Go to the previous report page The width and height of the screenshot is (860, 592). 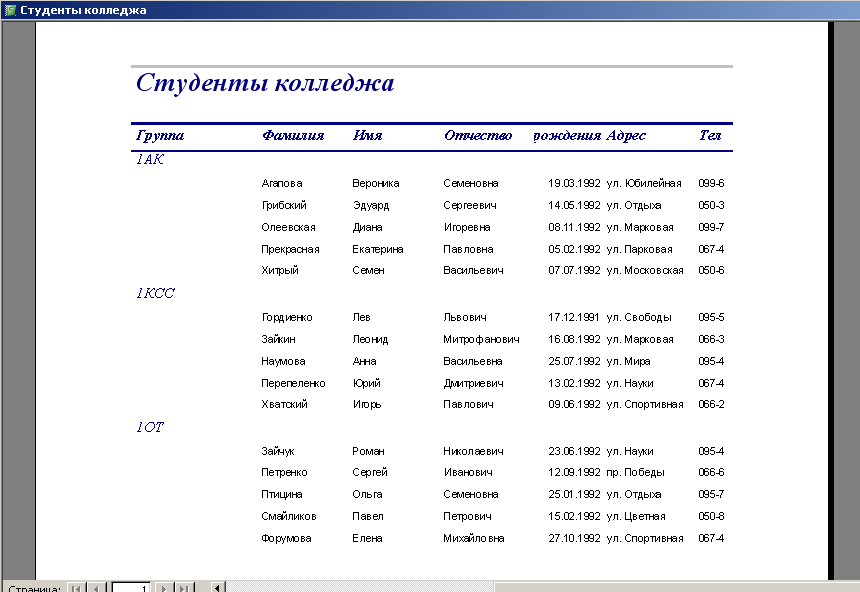click(97, 588)
